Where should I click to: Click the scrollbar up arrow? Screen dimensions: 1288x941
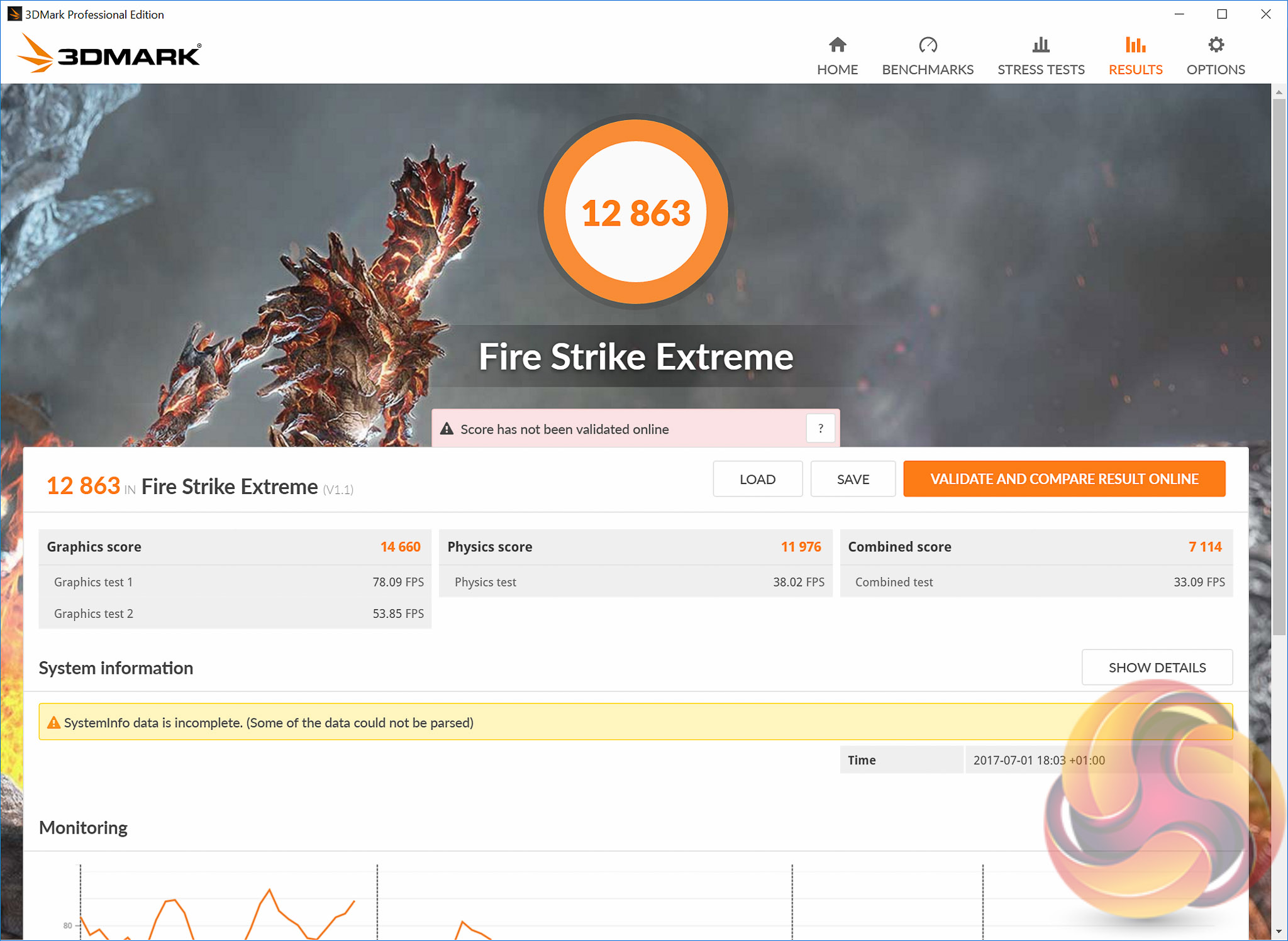pyautogui.click(x=1279, y=92)
